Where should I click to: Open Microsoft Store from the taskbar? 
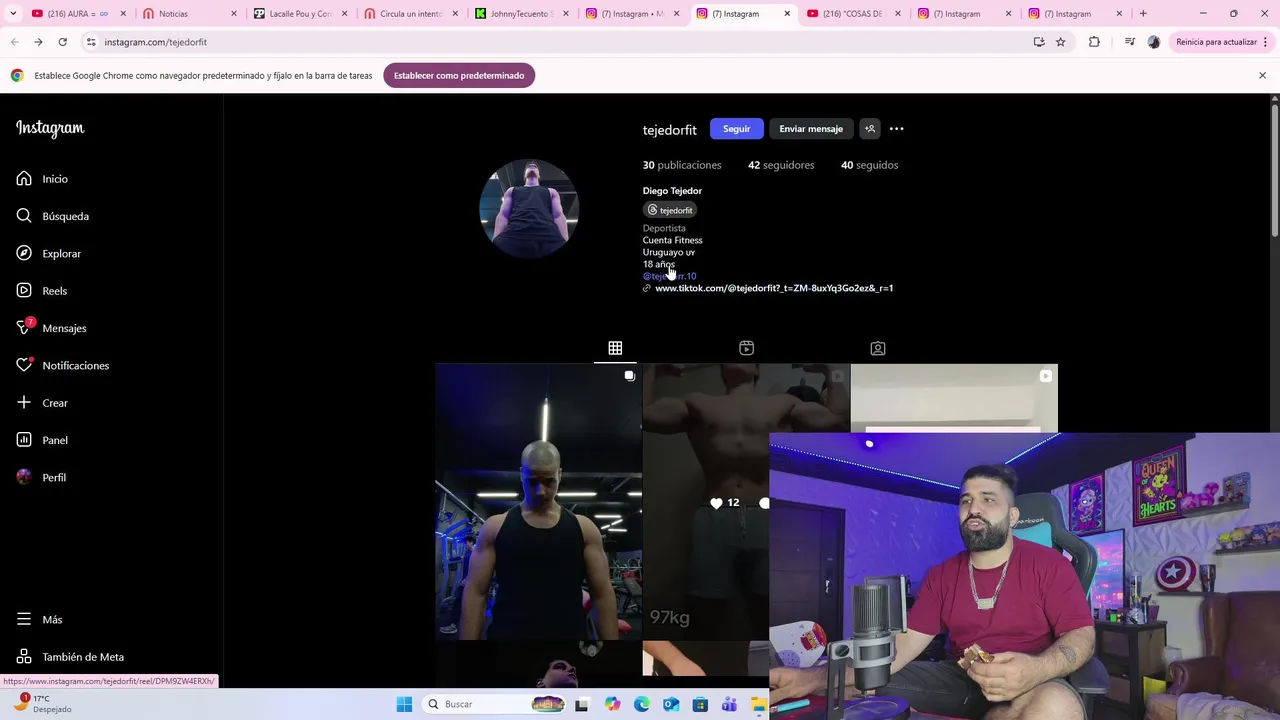(700, 704)
